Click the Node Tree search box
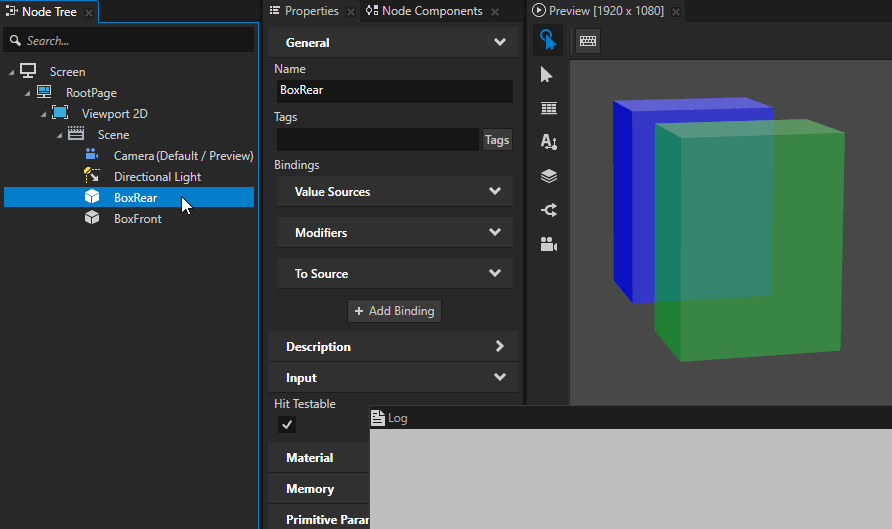Screen dimensions: 892x529 (129, 40)
